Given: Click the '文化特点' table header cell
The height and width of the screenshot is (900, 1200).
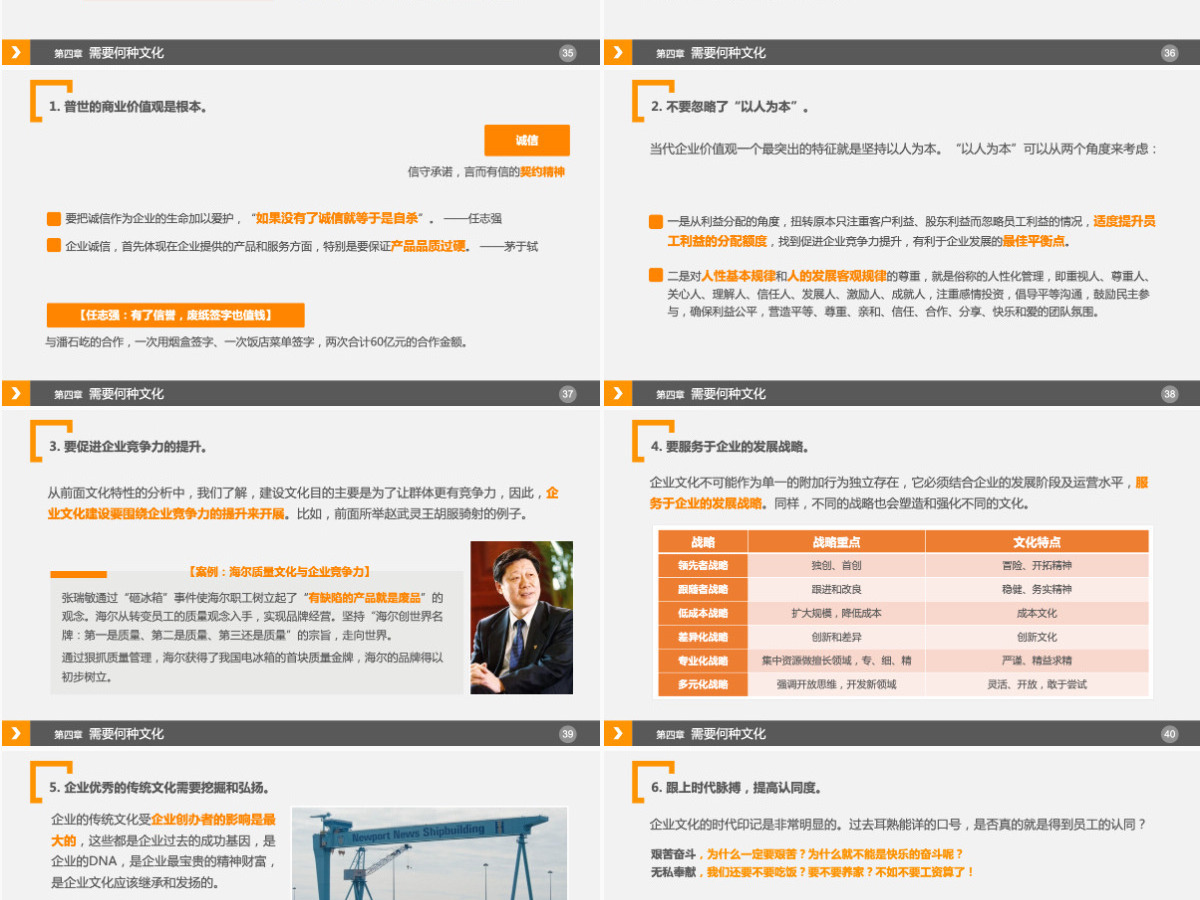Looking at the screenshot, I should [1037, 542].
